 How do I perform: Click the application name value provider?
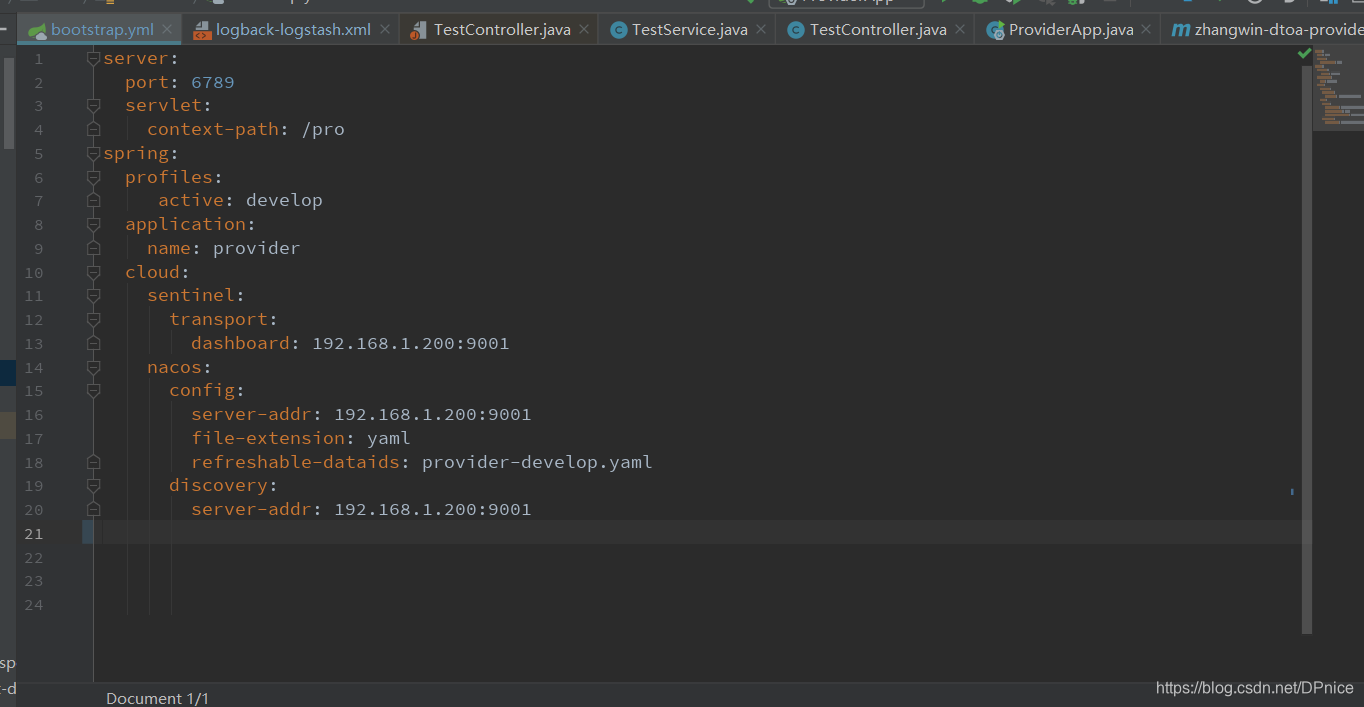coord(256,248)
